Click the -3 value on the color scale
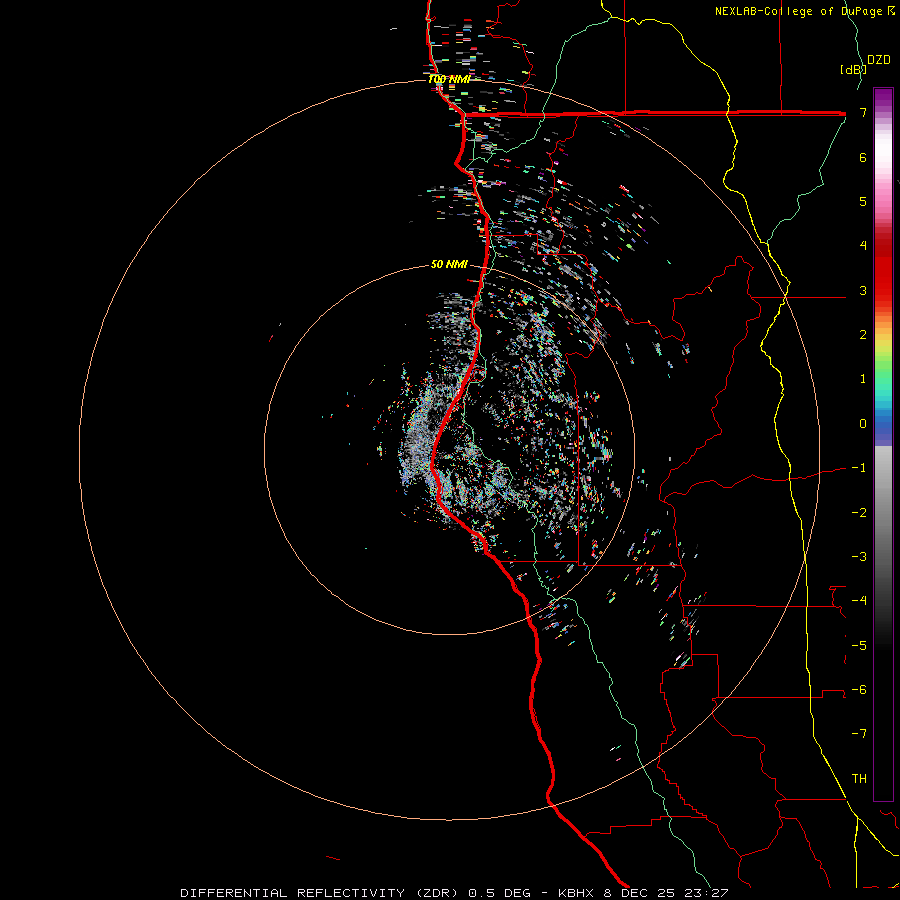Viewport: 900px width, 900px height. pyautogui.click(x=859, y=557)
